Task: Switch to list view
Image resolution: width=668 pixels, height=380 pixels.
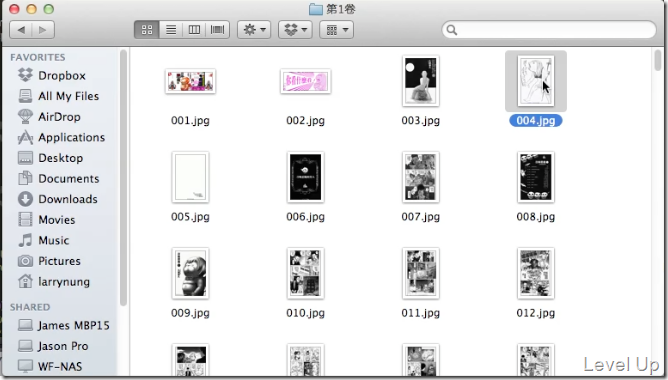Action: tap(171, 30)
